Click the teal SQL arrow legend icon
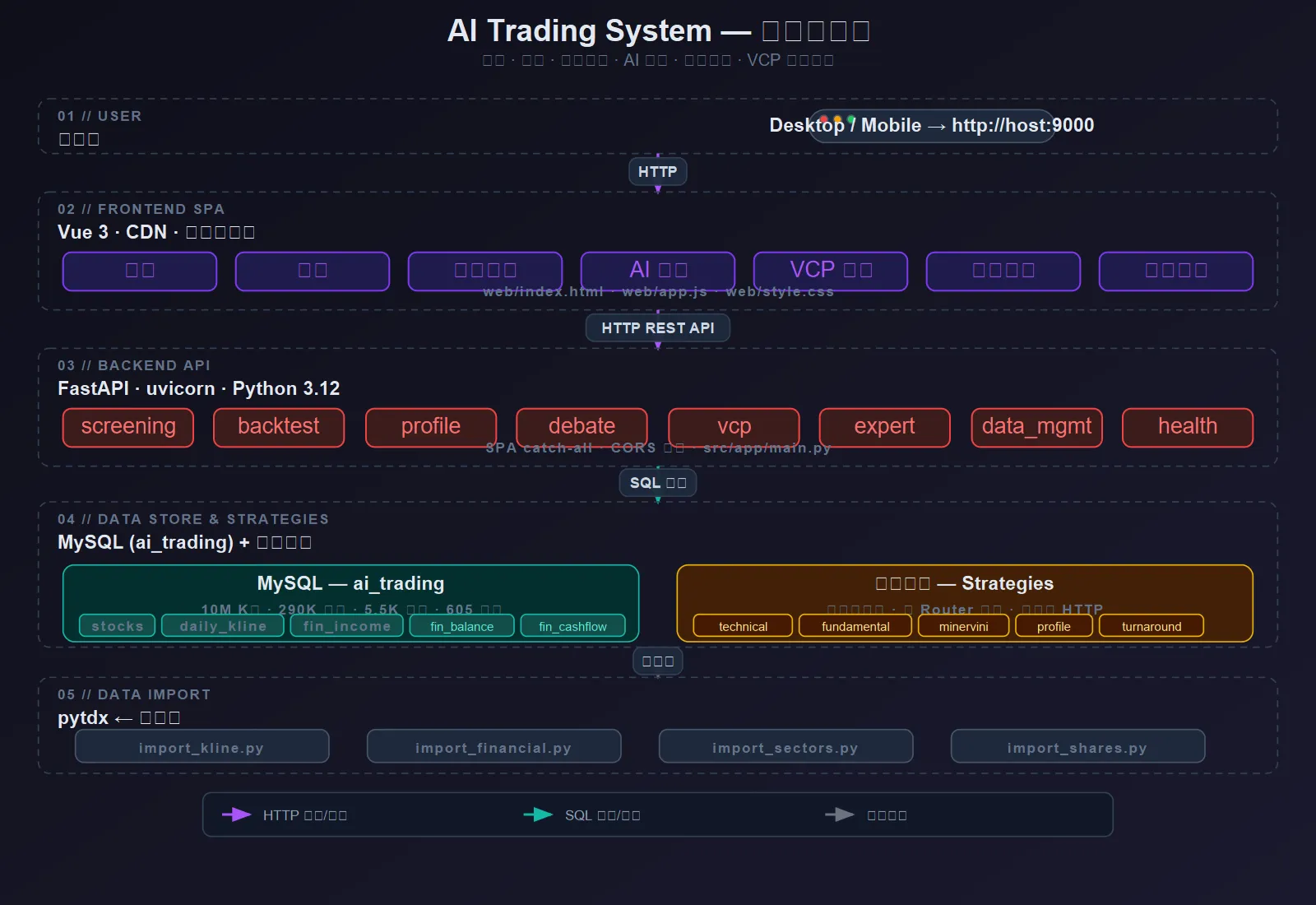Viewport: 1316px width, 905px height. [539, 814]
